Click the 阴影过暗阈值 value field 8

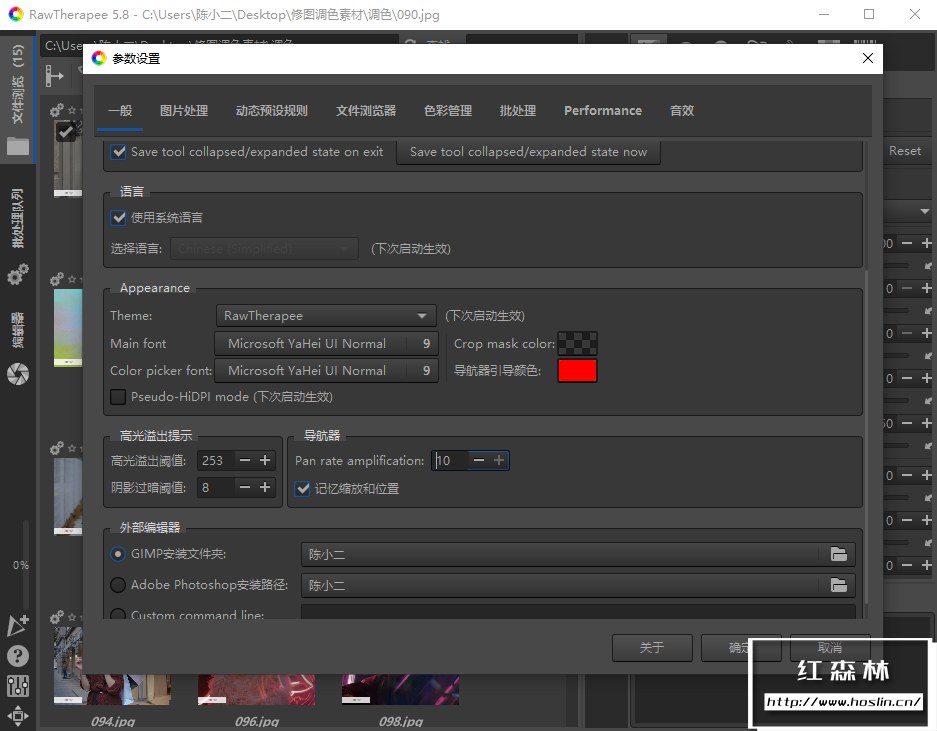click(x=215, y=487)
